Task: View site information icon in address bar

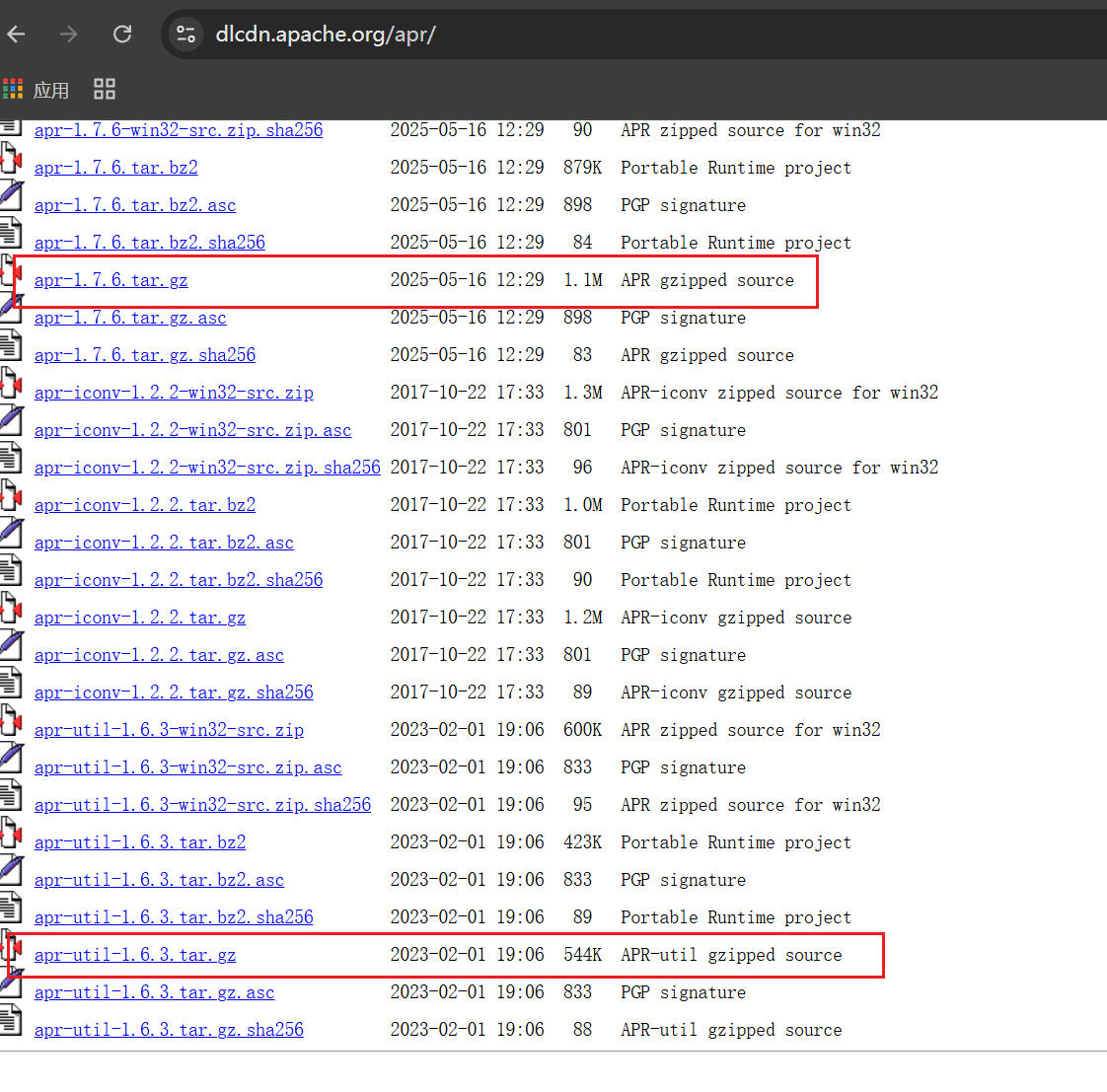Action: 185,34
